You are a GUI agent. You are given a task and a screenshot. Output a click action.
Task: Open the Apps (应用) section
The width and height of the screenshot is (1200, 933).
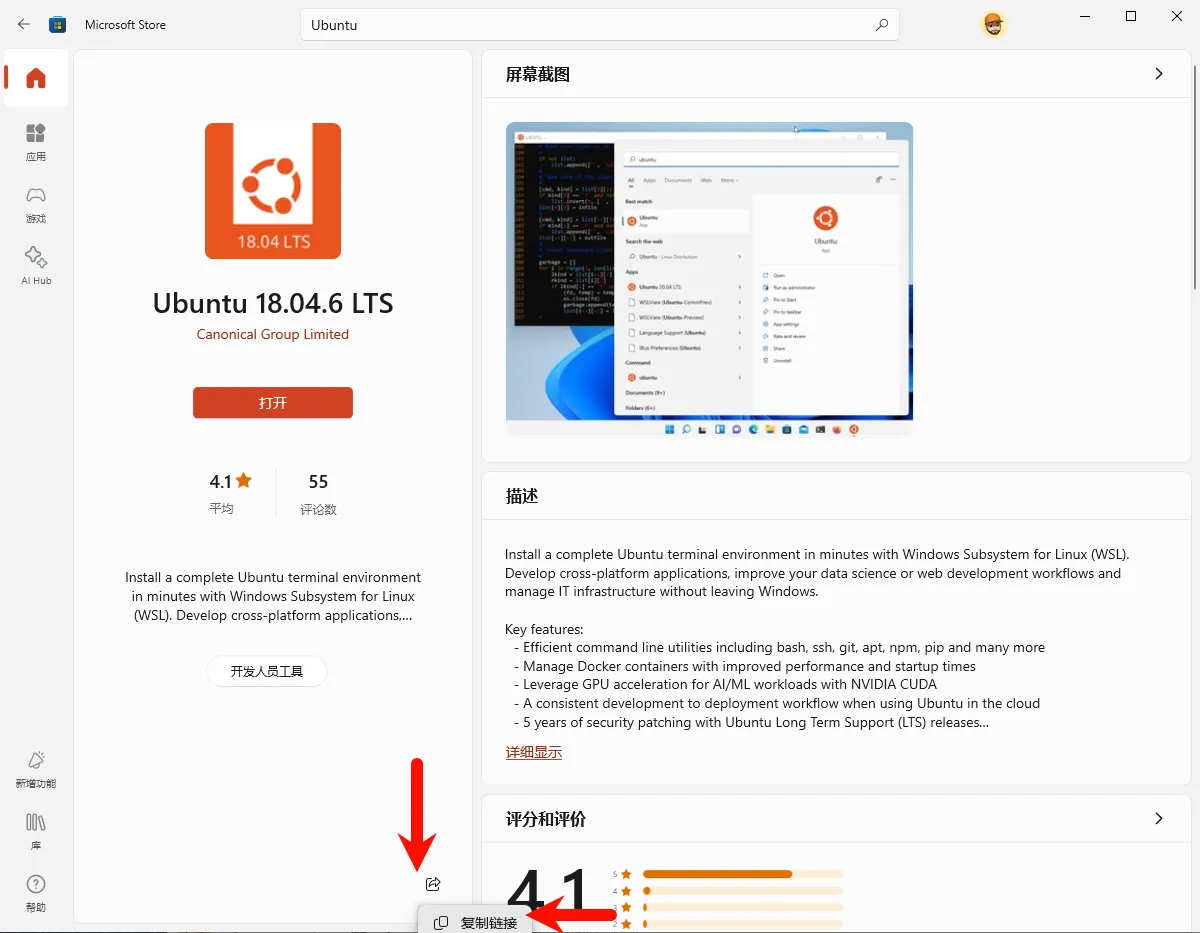(x=36, y=142)
